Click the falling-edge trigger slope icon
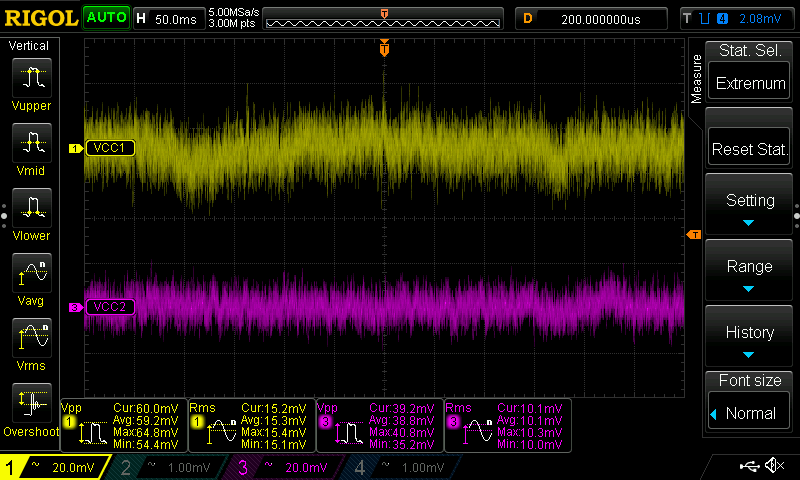Viewport: 800px width, 480px height. click(705, 19)
